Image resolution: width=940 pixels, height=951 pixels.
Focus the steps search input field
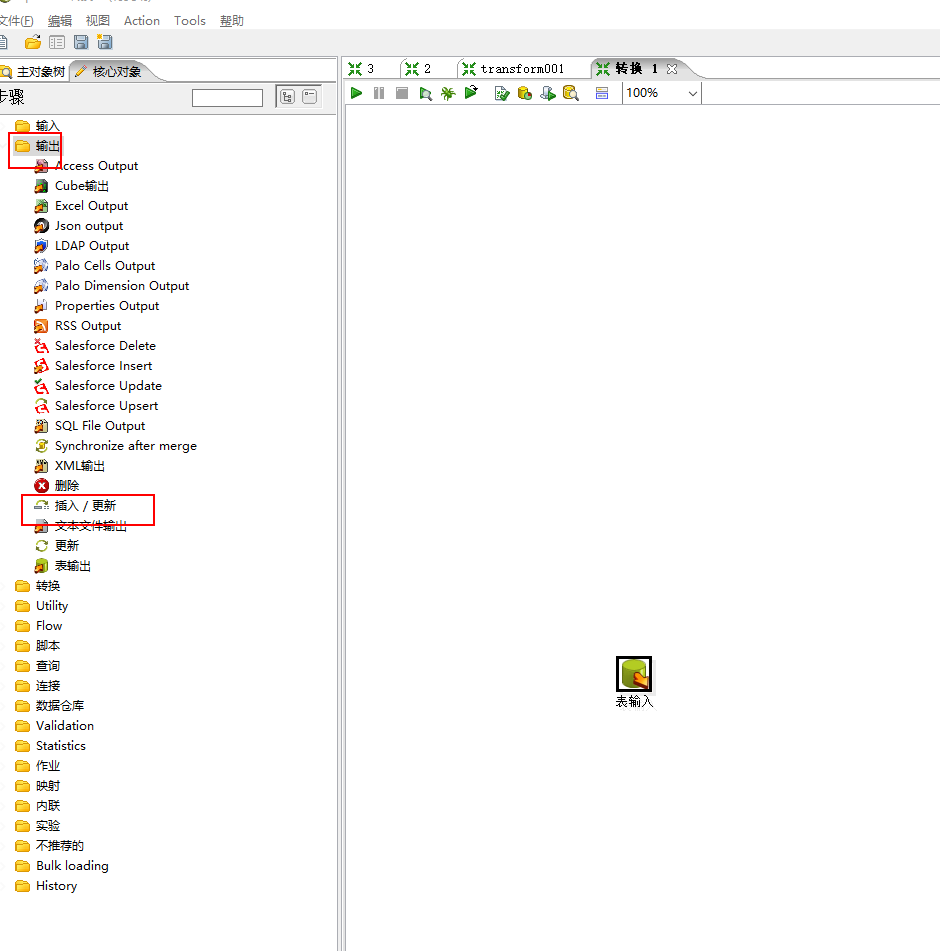(227, 98)
